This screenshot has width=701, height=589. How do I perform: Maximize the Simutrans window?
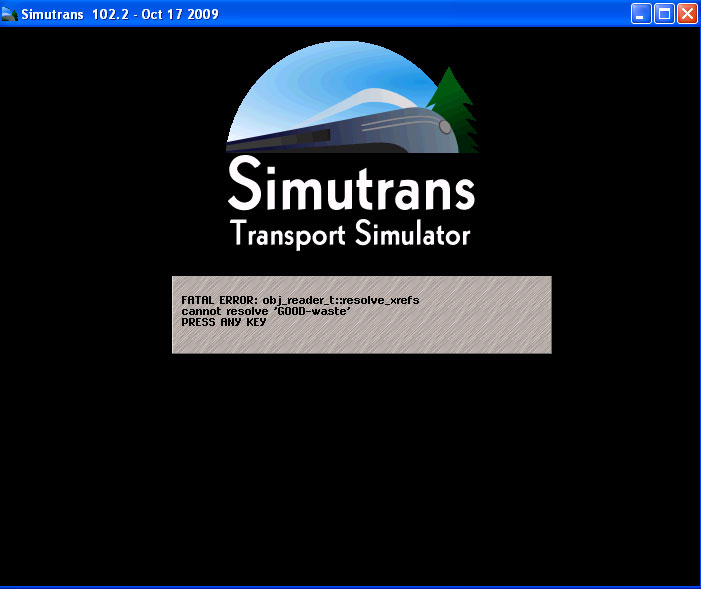(x=664, y=14)
